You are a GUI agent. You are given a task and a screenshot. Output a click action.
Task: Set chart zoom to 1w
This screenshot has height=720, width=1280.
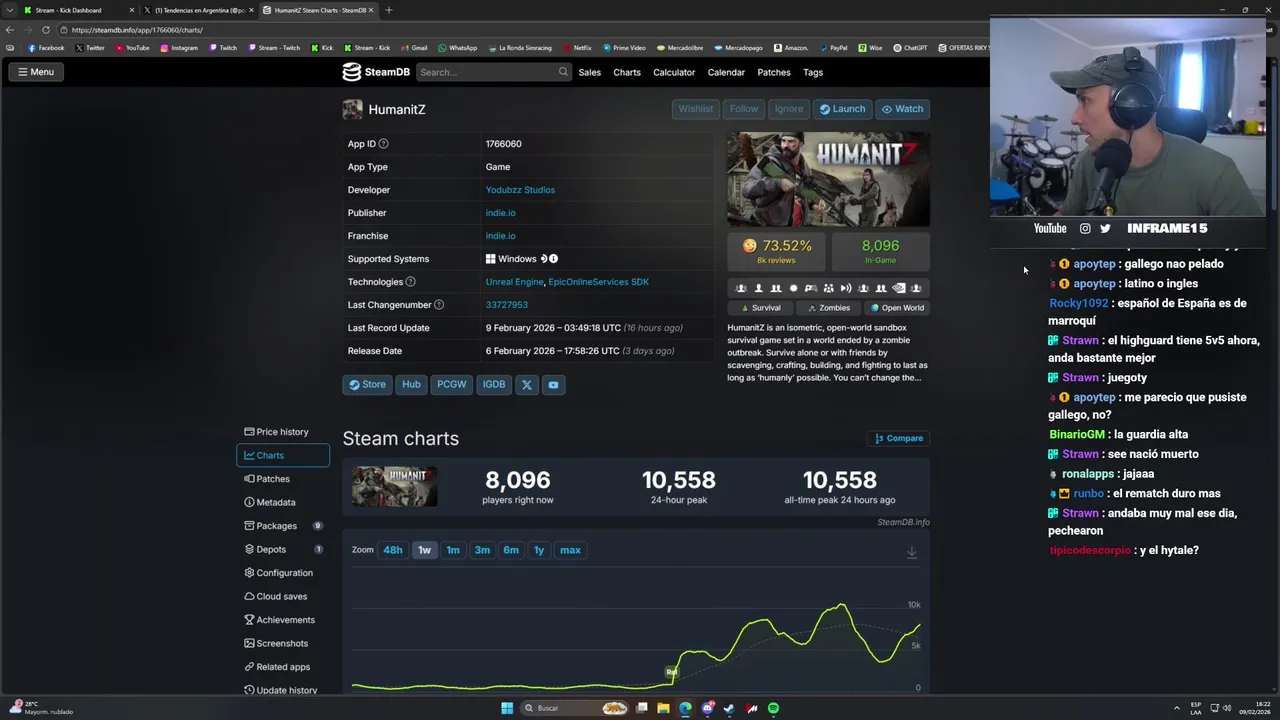click(x=424, y=550)
